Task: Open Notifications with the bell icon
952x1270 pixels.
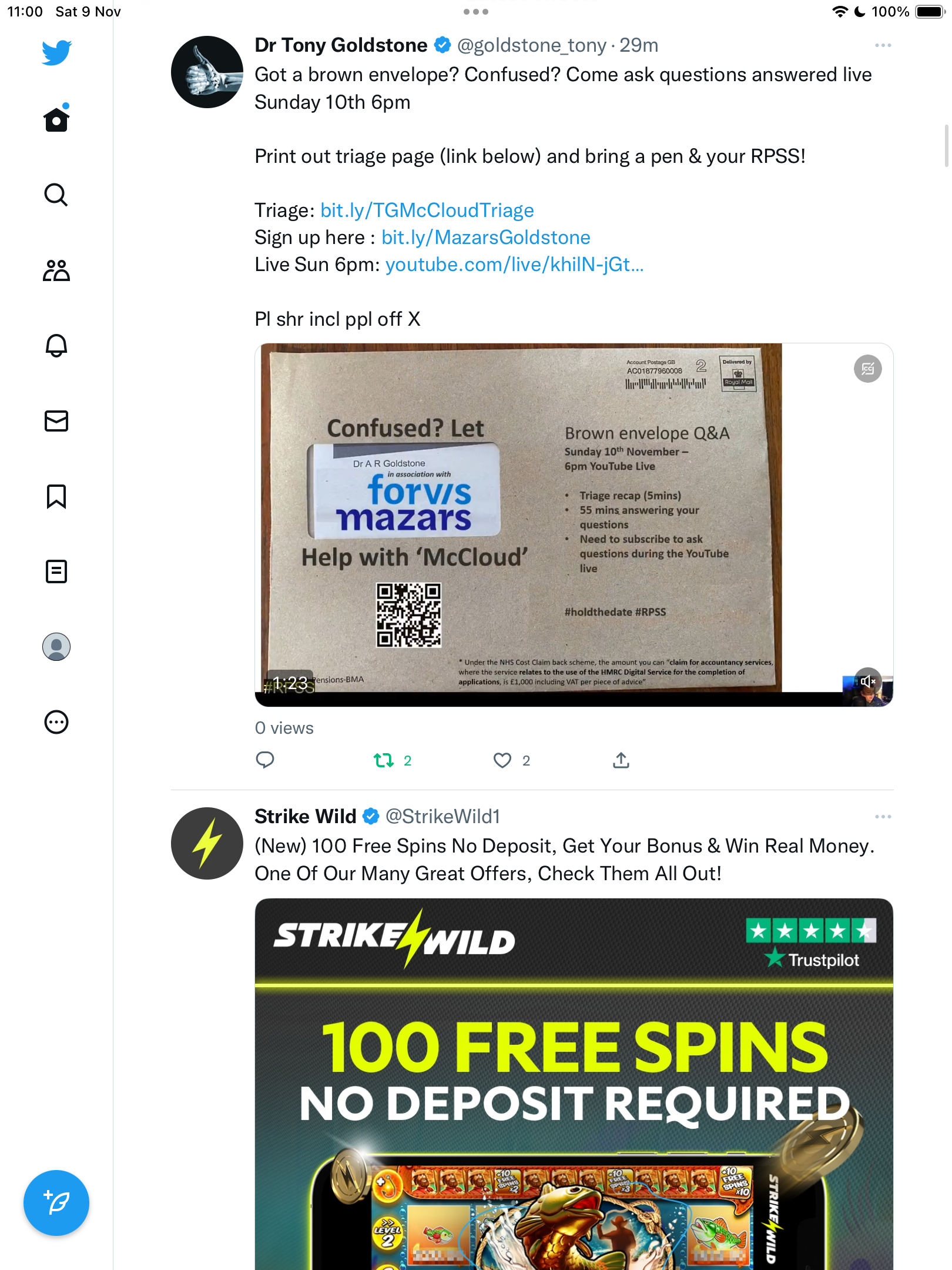Action: [56, 346]
